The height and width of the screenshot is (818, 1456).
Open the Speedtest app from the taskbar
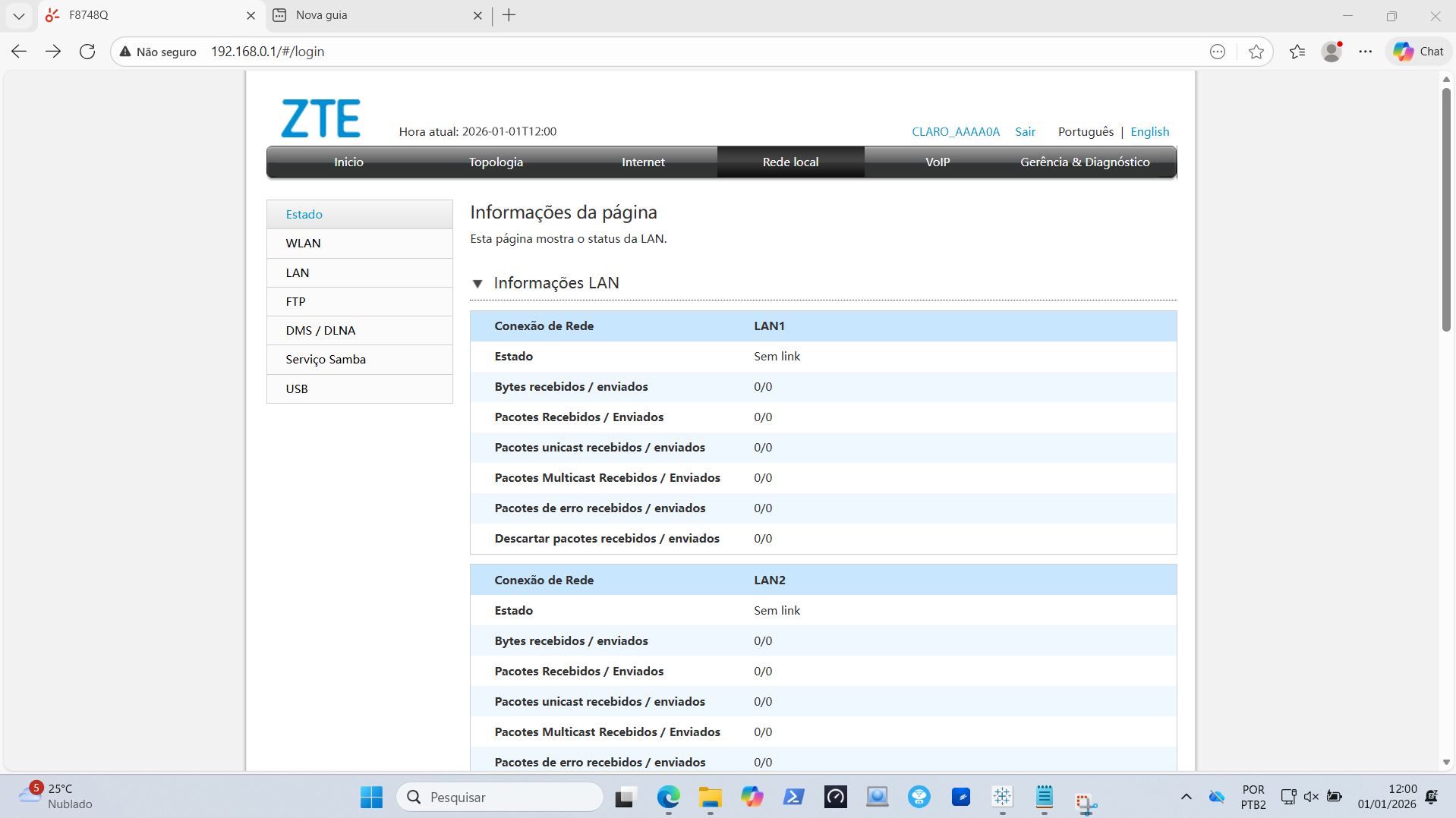(x=835, y=798)
